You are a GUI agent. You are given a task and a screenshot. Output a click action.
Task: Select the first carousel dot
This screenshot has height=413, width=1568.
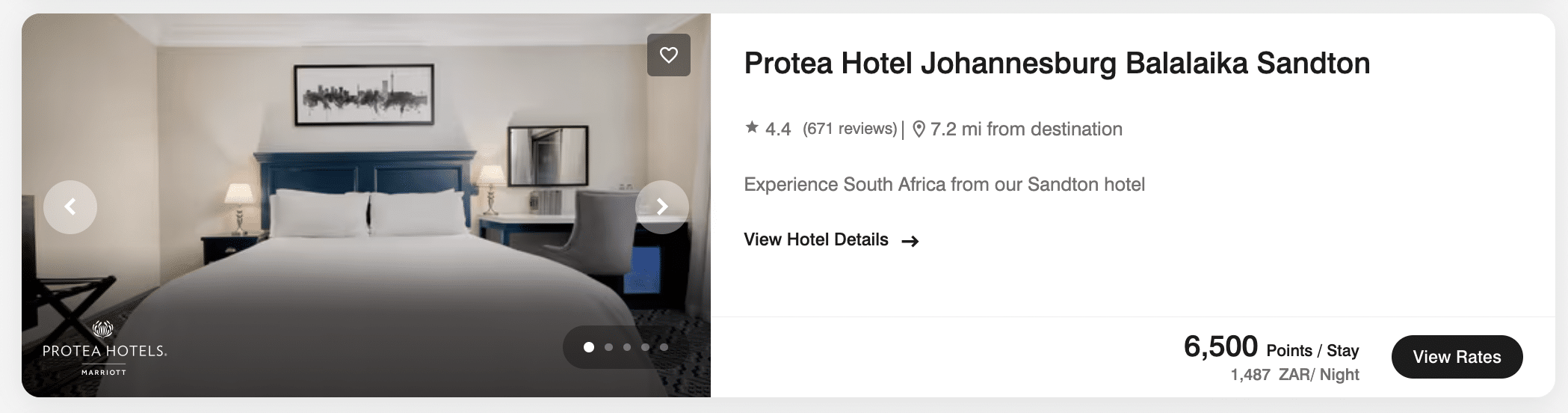click(589, 347)
